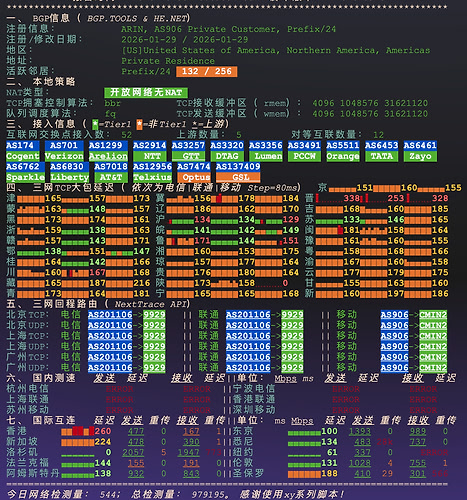Select the NTT label
The height and width of the screenshot is (500, 467).
149,156
